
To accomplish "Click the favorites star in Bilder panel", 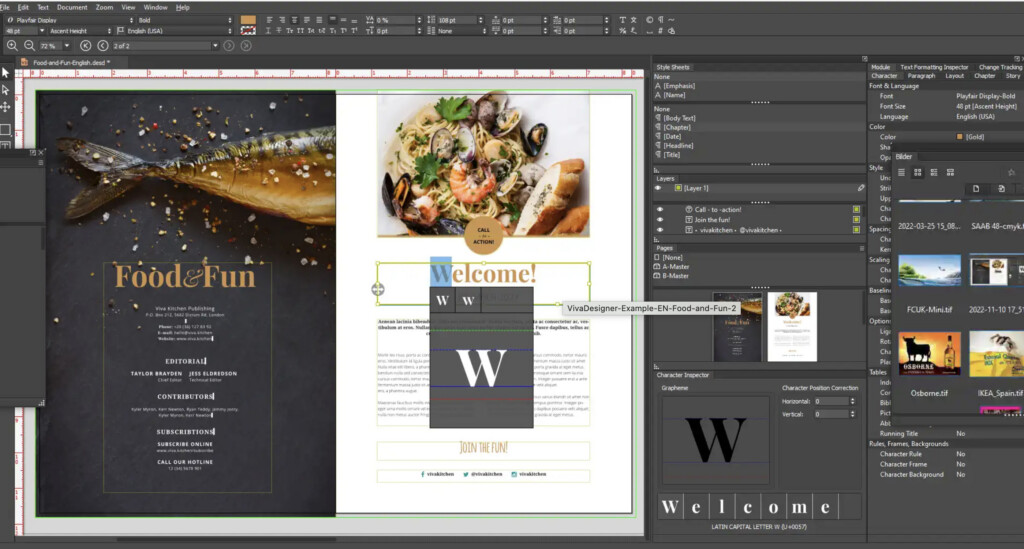I will [1012, 172].
